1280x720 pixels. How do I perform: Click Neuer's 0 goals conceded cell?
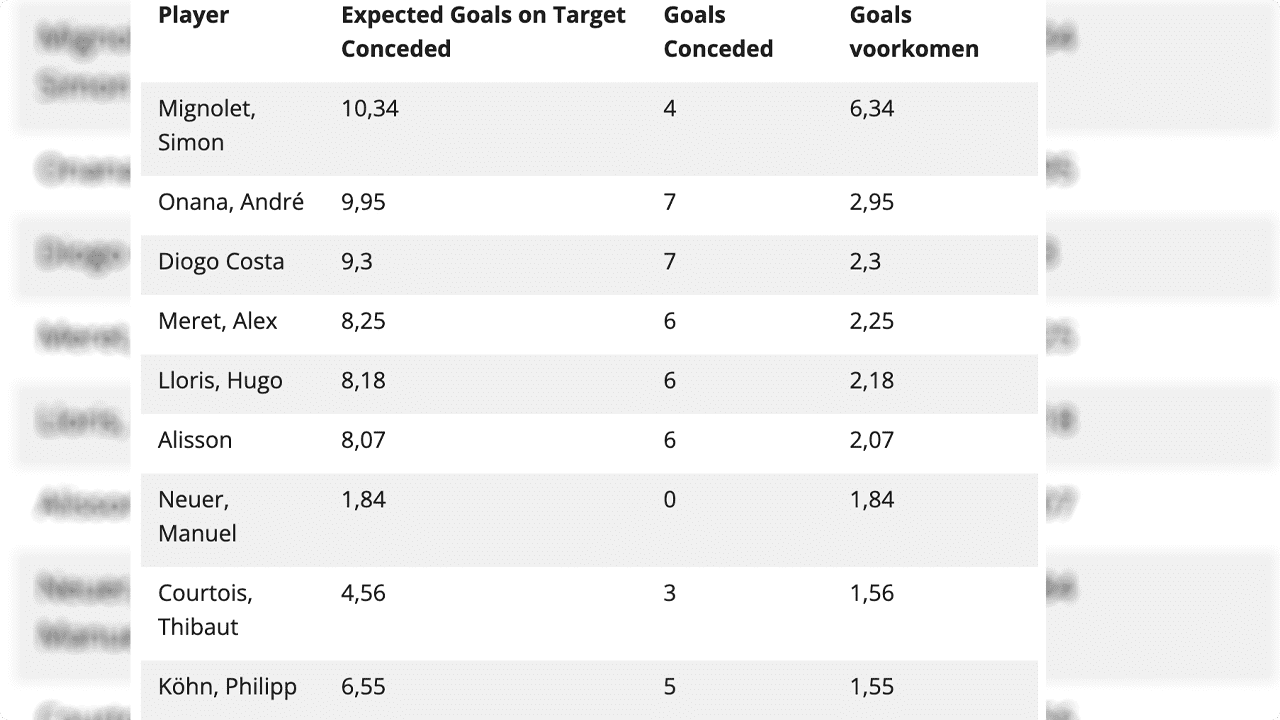tap(670, 499)
